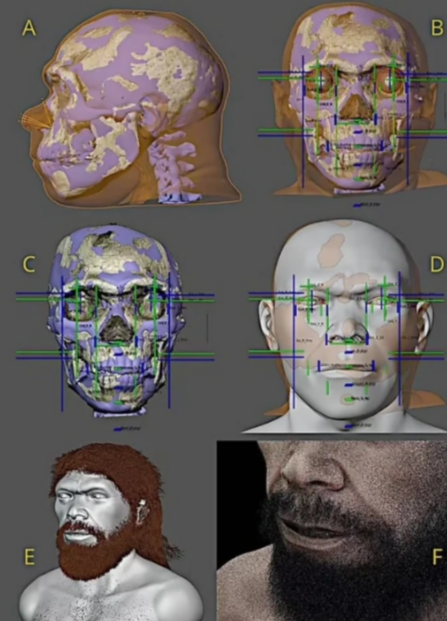
Task: Select the side-view skull in panel A
Action: [x=131, y=107]
